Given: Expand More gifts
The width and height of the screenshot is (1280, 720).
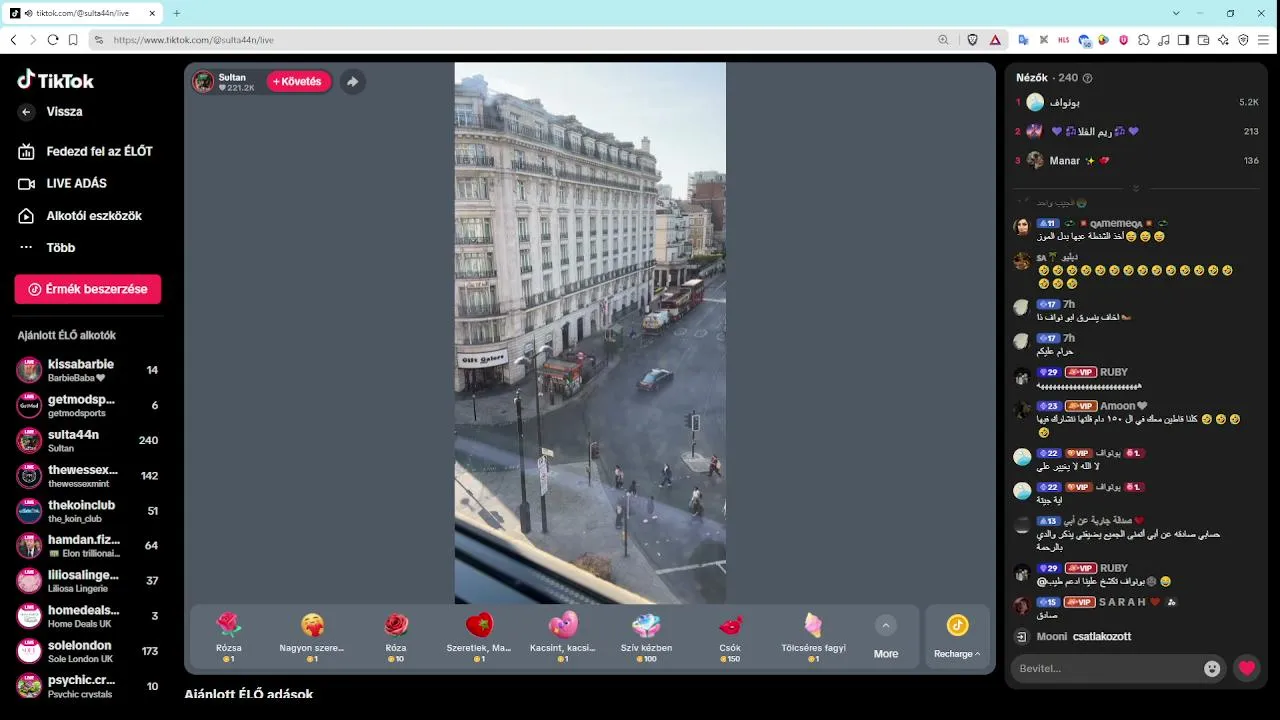Looking at the screenshot, I should click(886, 637).
